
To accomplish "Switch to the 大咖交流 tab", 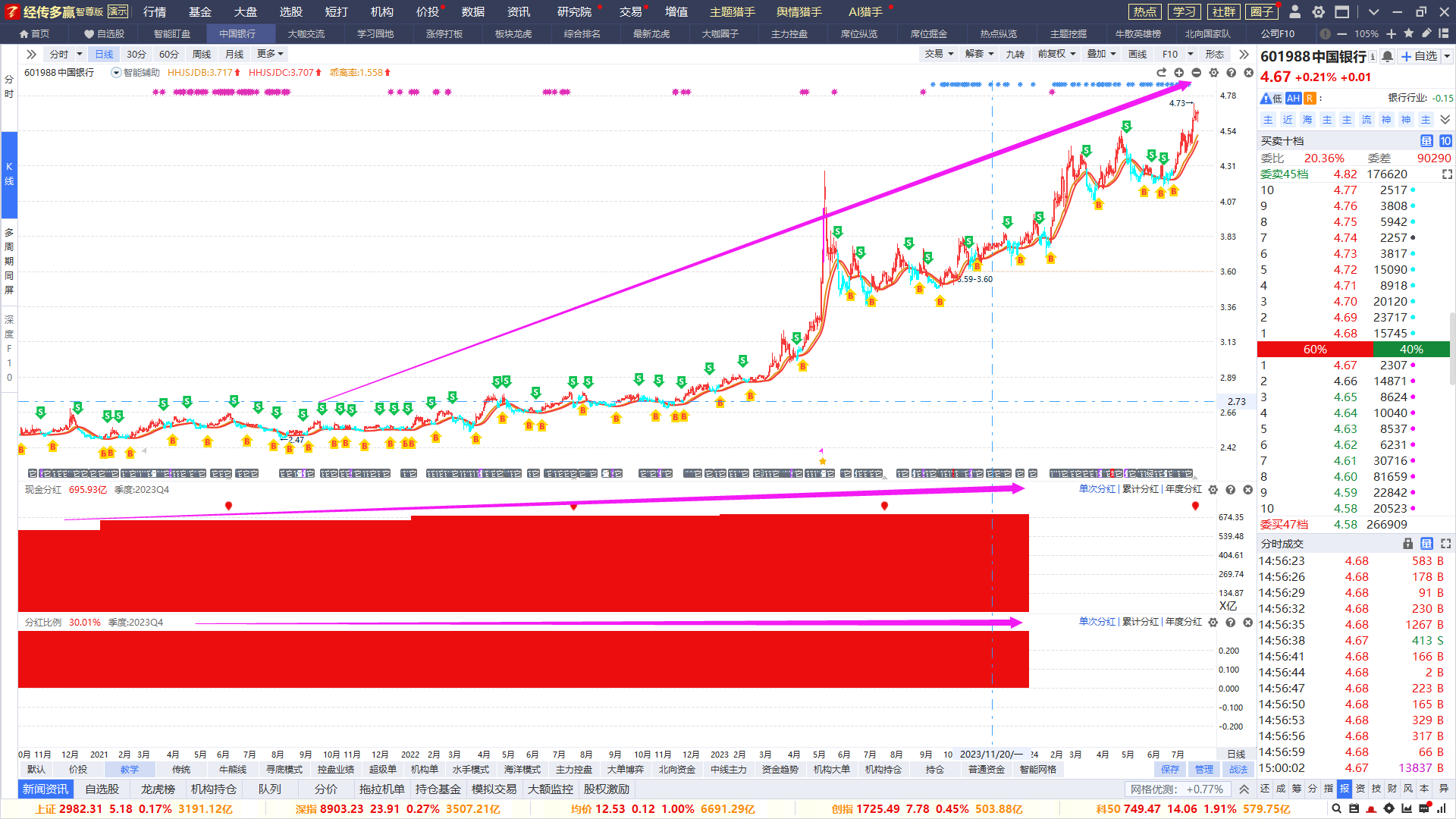I will (306, 34).
